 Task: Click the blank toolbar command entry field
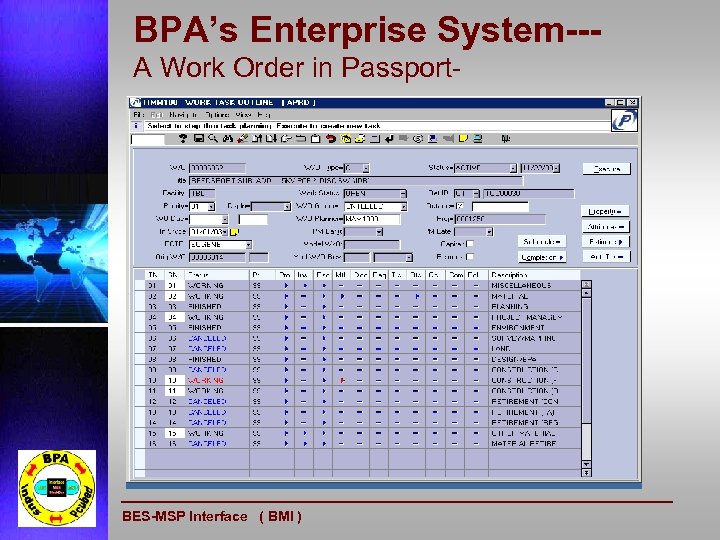point(148,139)
